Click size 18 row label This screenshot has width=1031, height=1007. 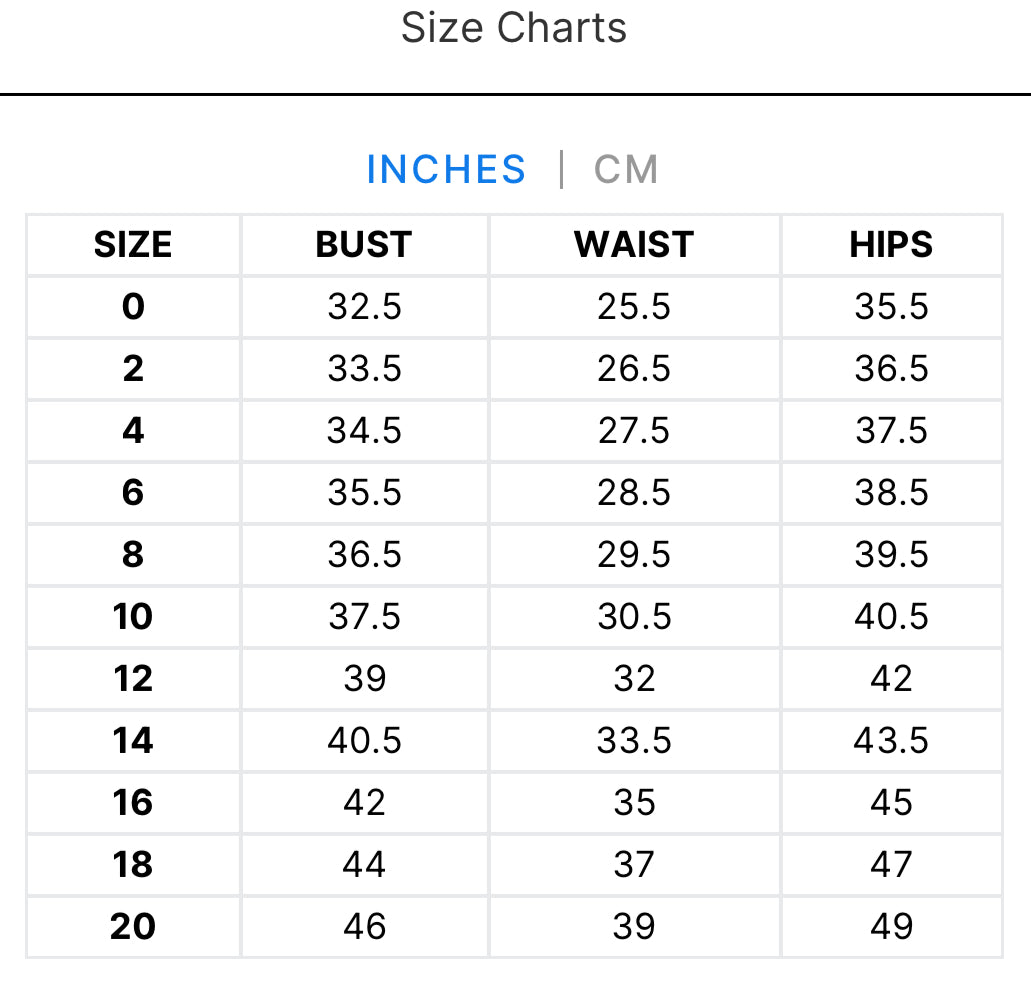point(133,865)
